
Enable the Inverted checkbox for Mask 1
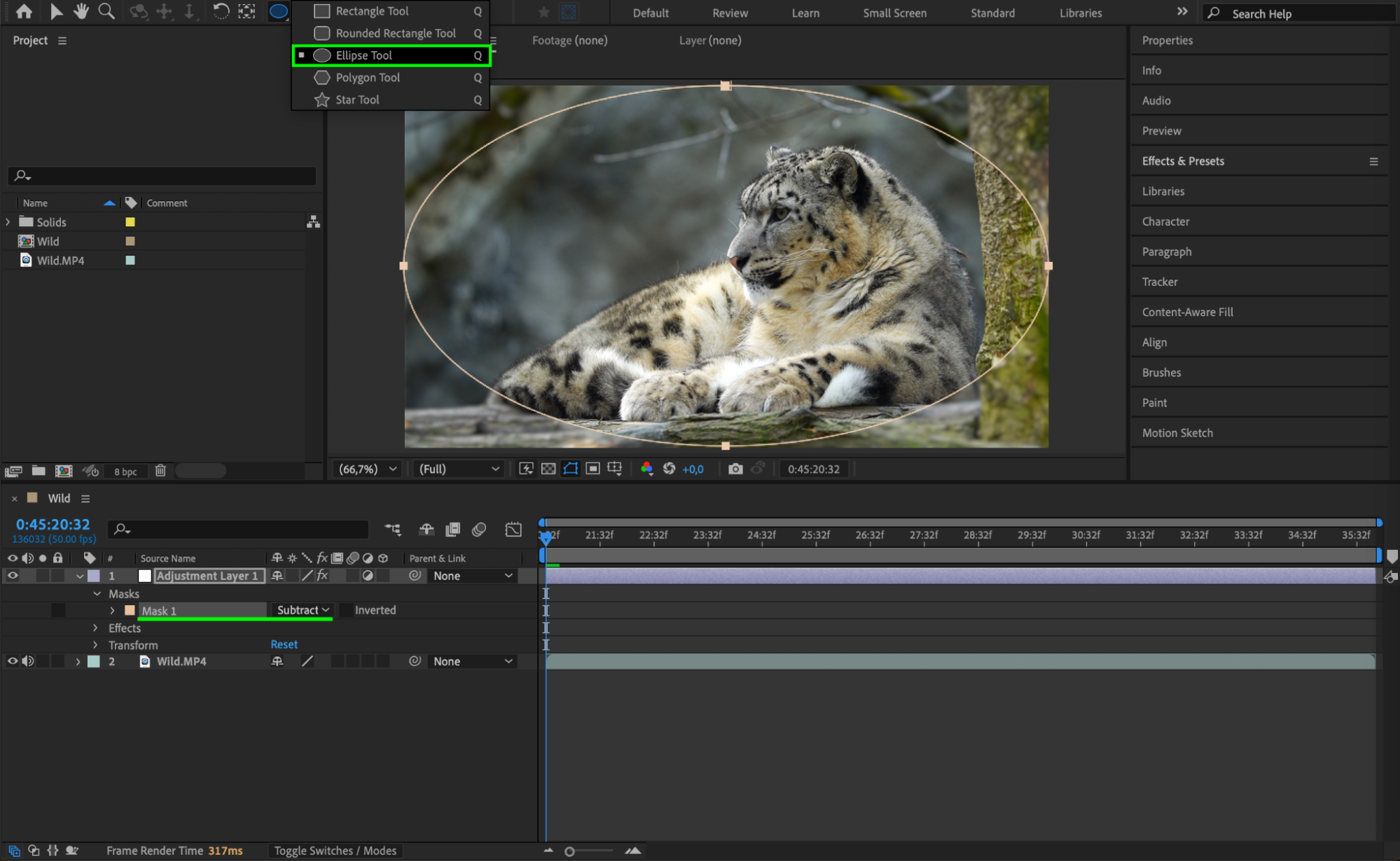pos(346,610)
